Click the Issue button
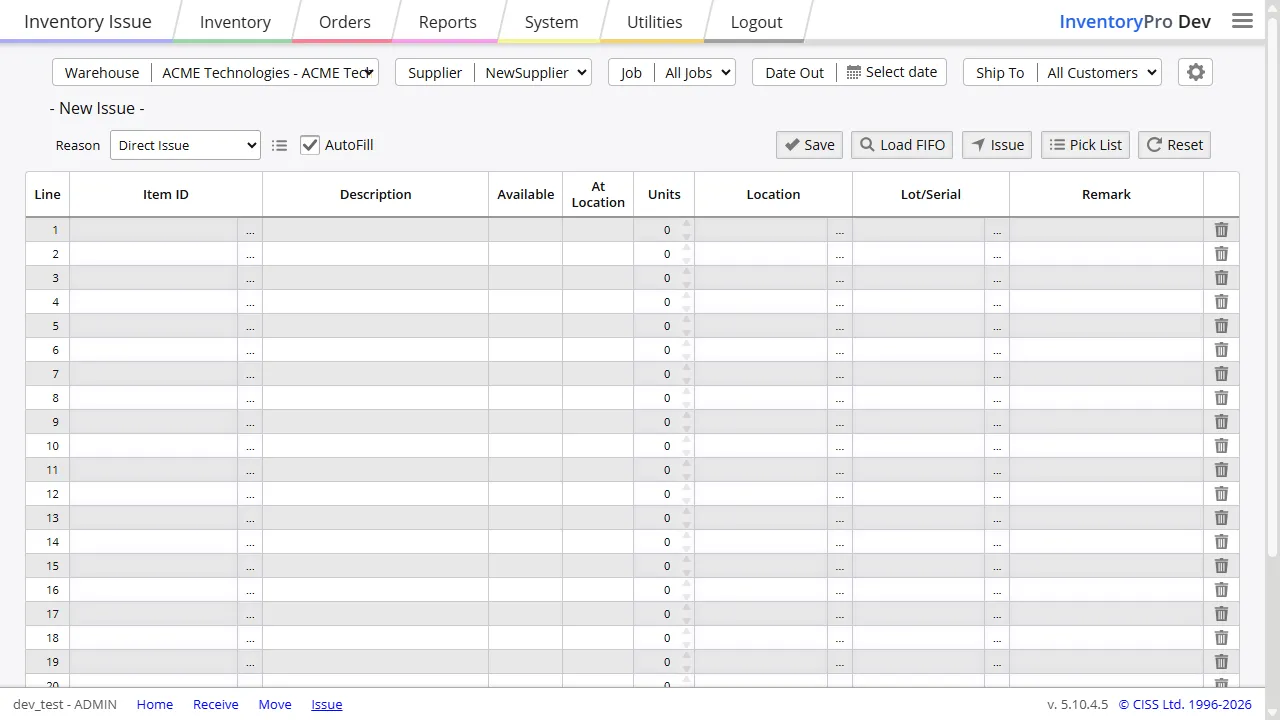The image size is (1280, 720). [997, 145]
